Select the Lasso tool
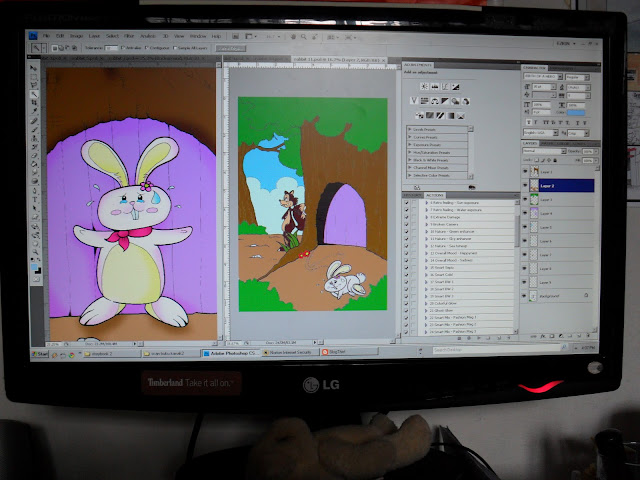Image resolution: width=640 pixels, height=480 pixels. 34,85
